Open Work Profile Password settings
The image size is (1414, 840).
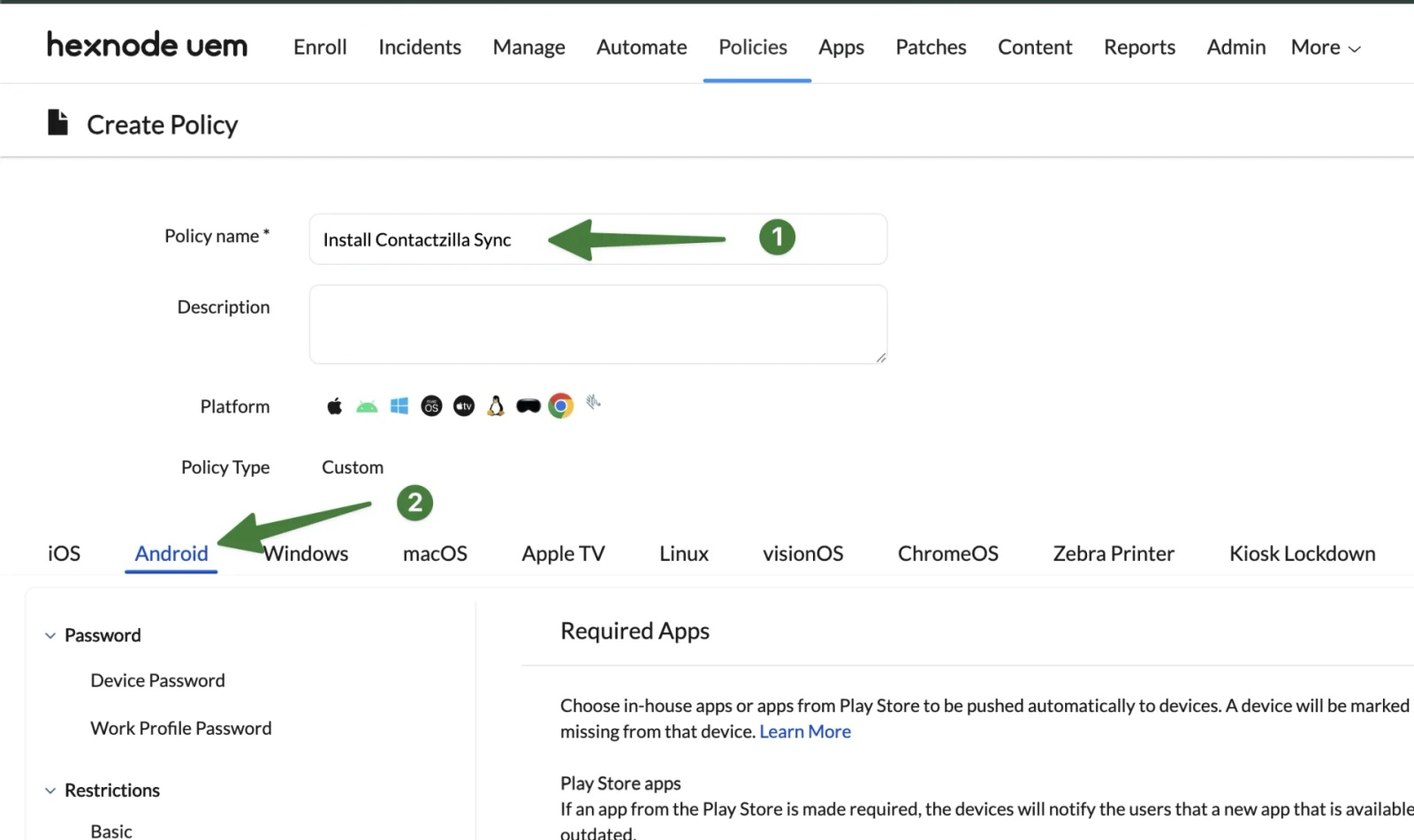tap(181, 729)
